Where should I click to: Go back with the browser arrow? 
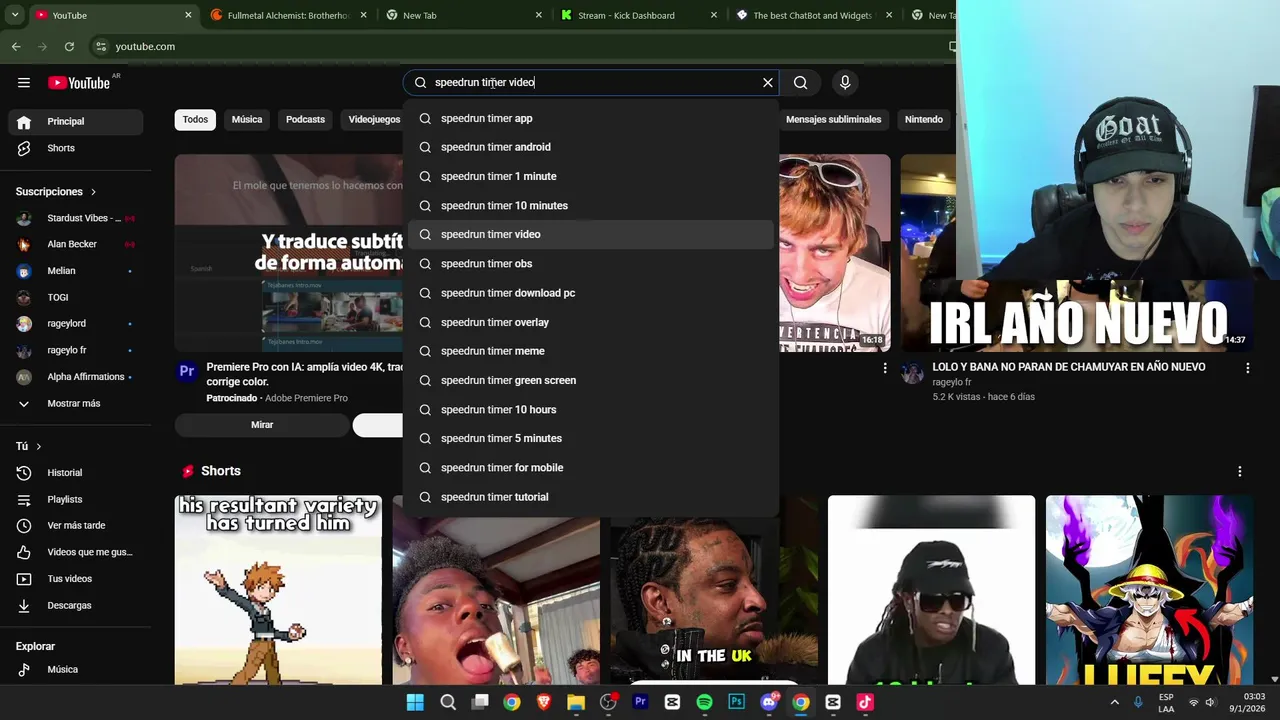point(16,46)
